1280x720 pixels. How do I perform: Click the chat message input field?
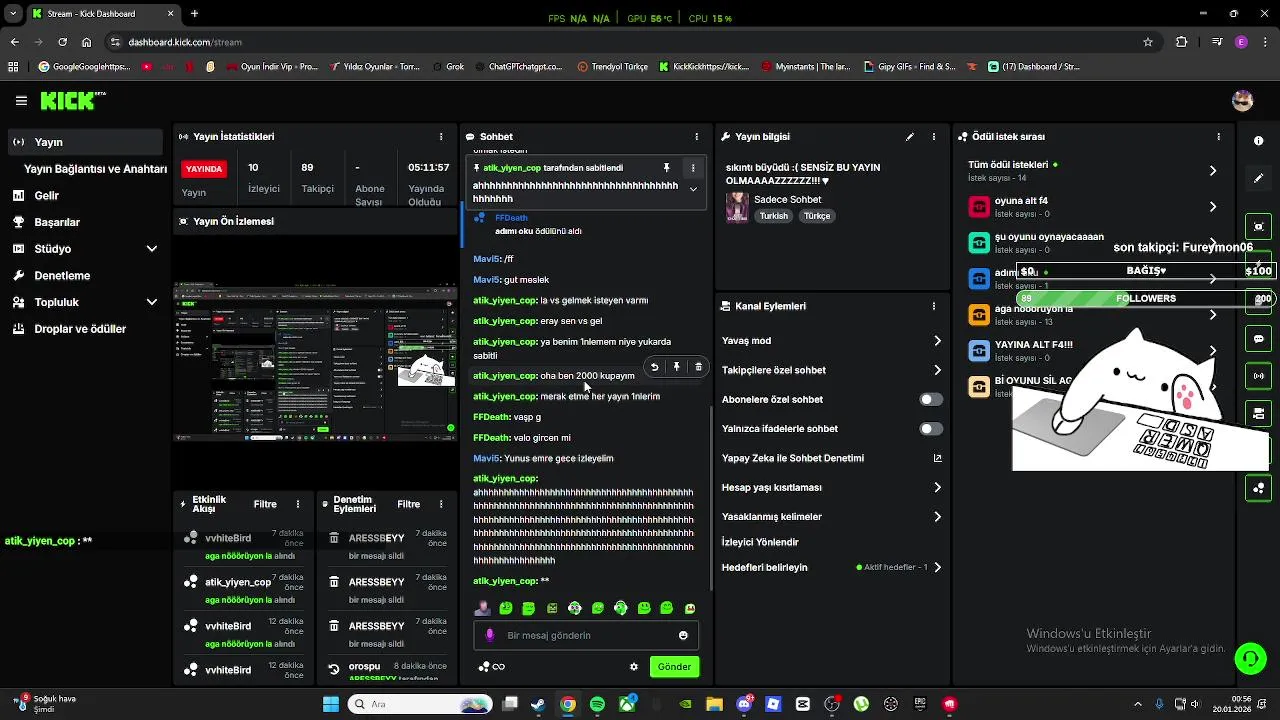586,635
